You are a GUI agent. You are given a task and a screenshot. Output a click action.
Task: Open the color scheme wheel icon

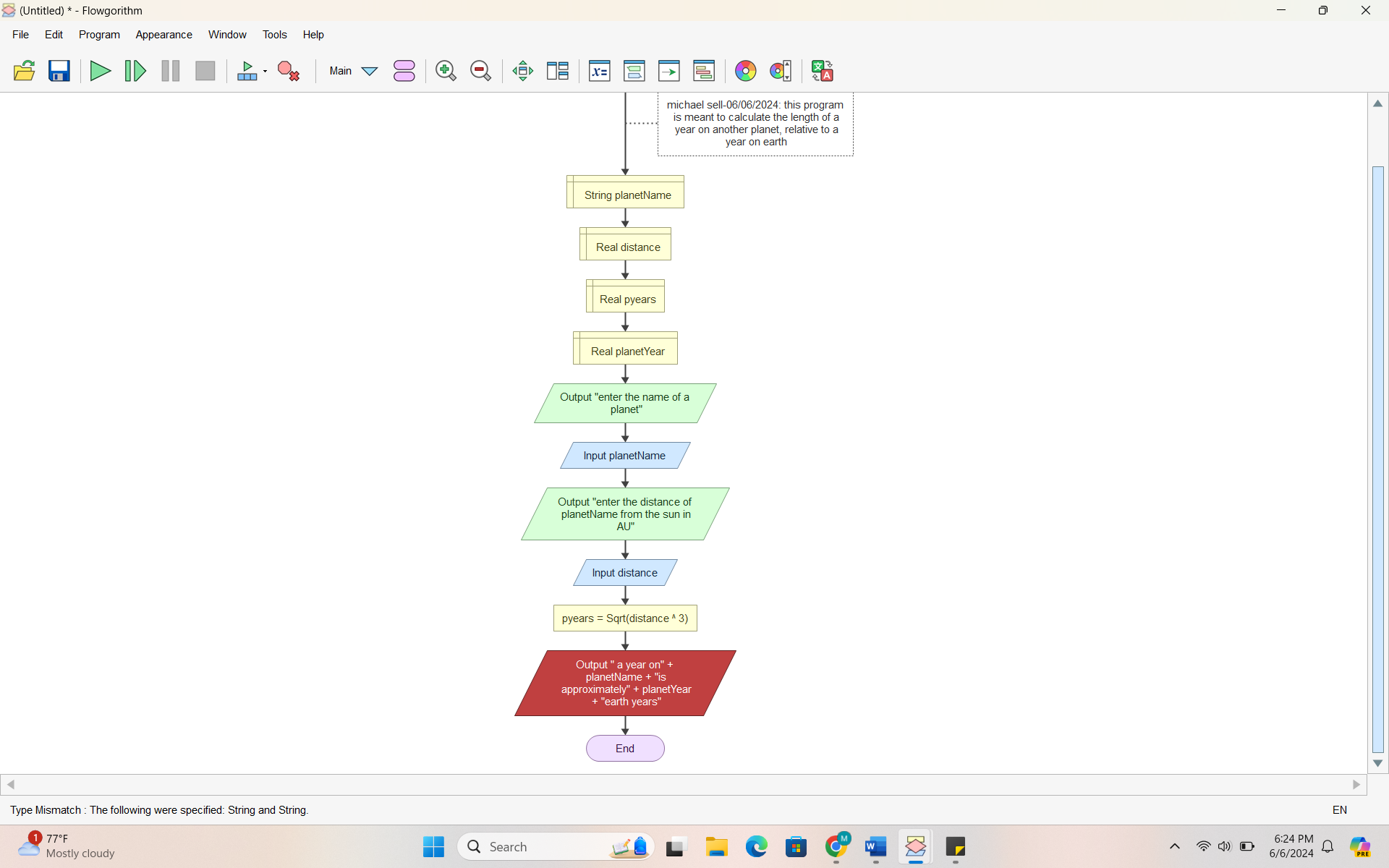pyautogui.click(x=745, y=71)
